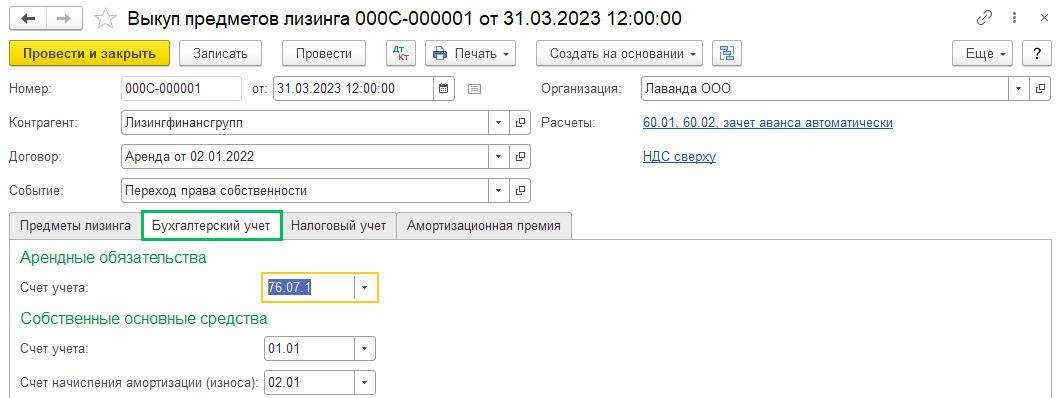Open the Амортизационная премия tab

484,226
